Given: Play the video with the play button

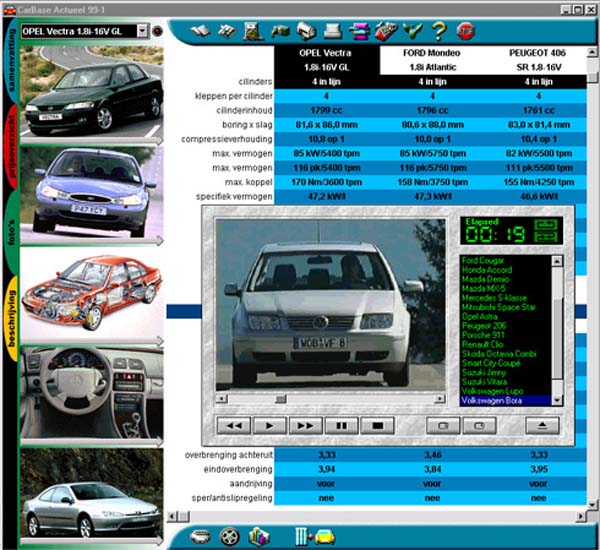Looking at the screenshot, I should 270,425.
